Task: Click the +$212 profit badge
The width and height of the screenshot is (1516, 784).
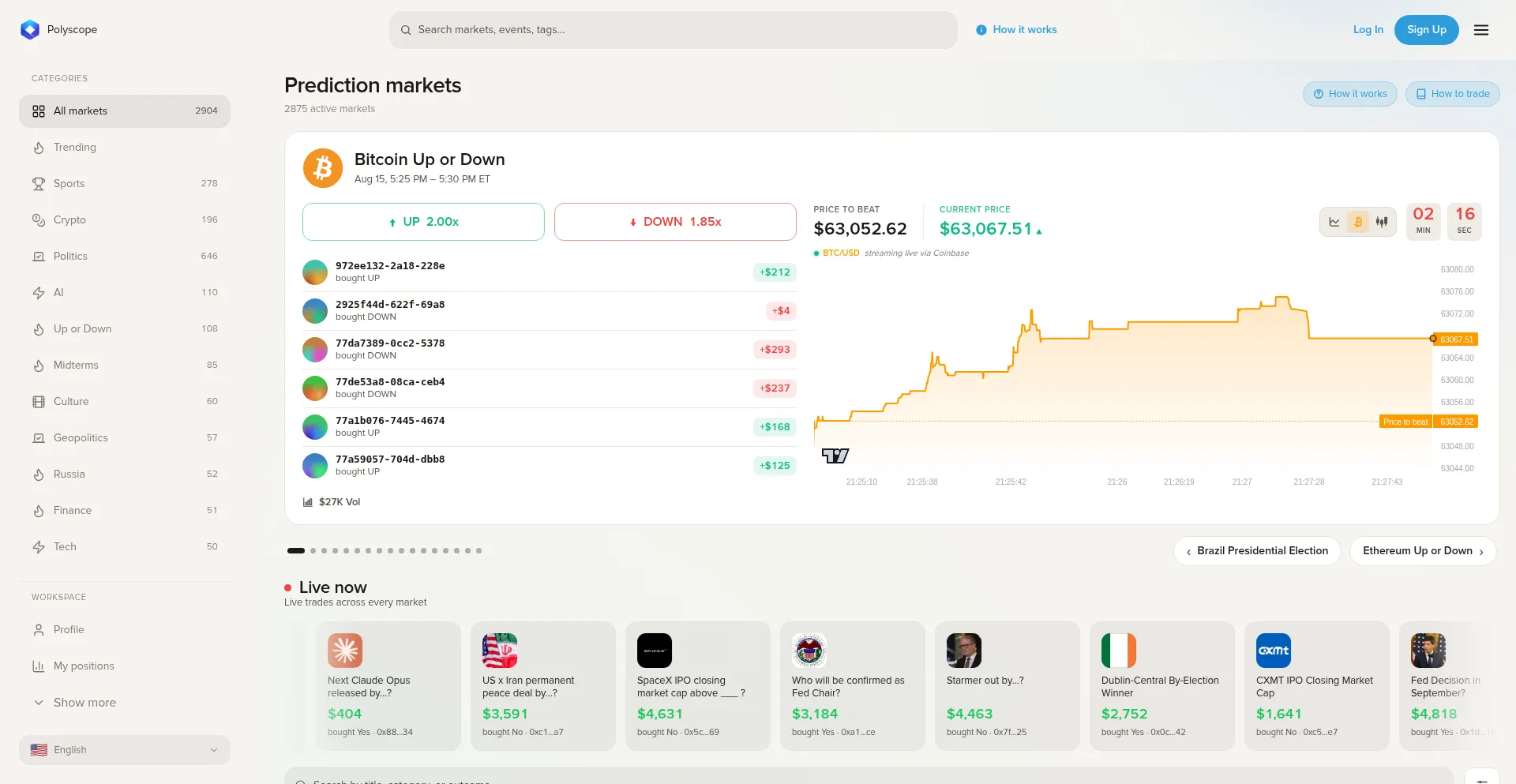Action: pos(775,272)
